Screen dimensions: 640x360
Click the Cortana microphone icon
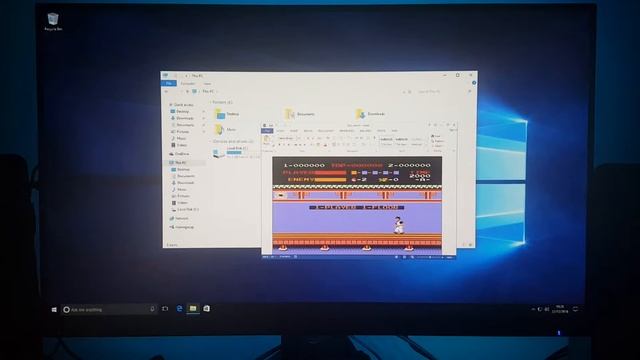coord(152,309)
